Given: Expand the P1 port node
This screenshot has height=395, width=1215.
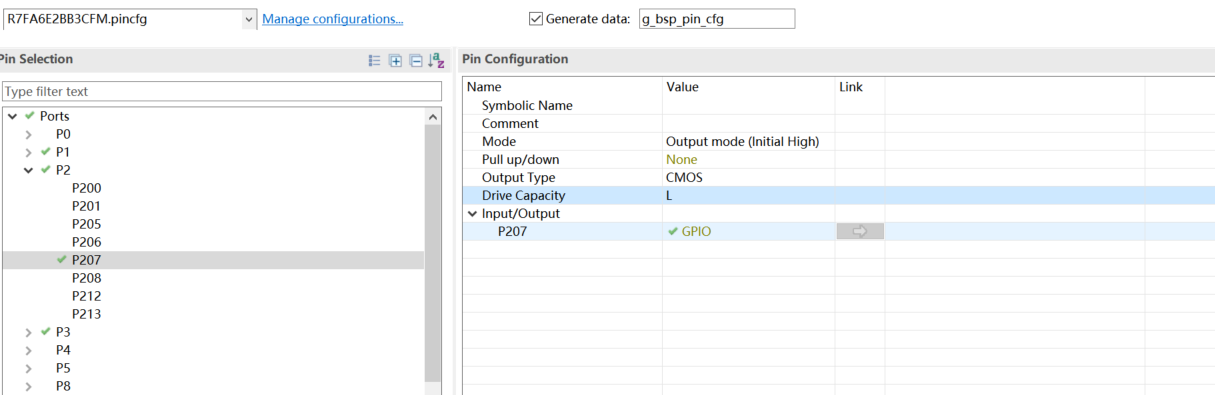Looking at the screenshot, I should (29, 152).
